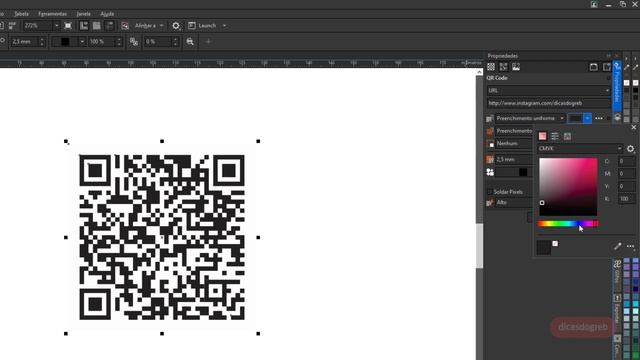
Task: Open the CMYK color model dropdown
Action: point(580,149)
